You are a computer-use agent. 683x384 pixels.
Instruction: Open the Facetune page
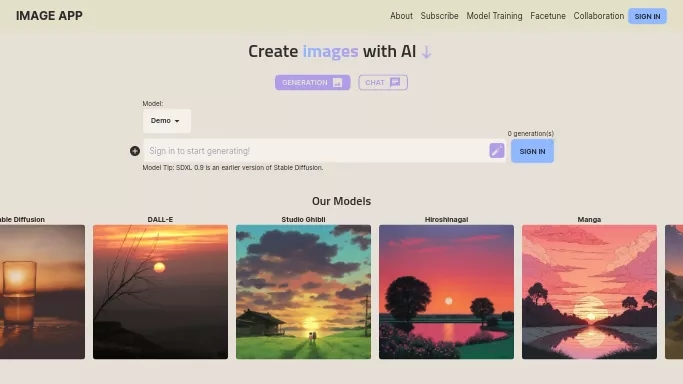click(548, 16)
